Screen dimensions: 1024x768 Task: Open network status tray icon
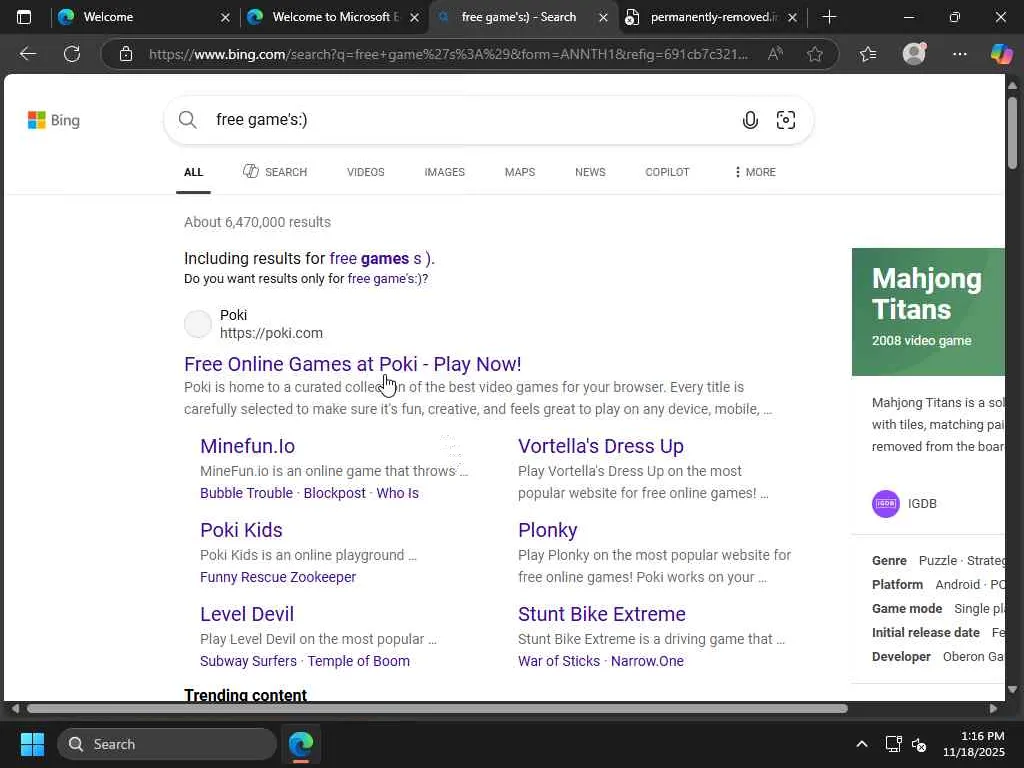tap(893, 744)
